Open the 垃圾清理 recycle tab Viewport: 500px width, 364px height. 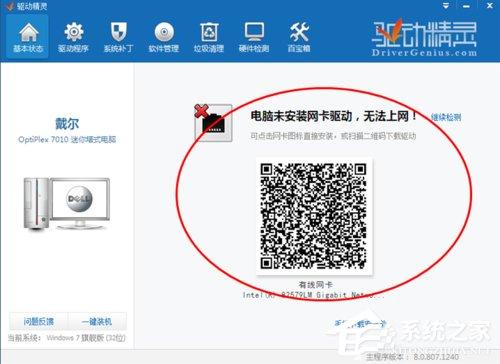click(x=209, y=37)
